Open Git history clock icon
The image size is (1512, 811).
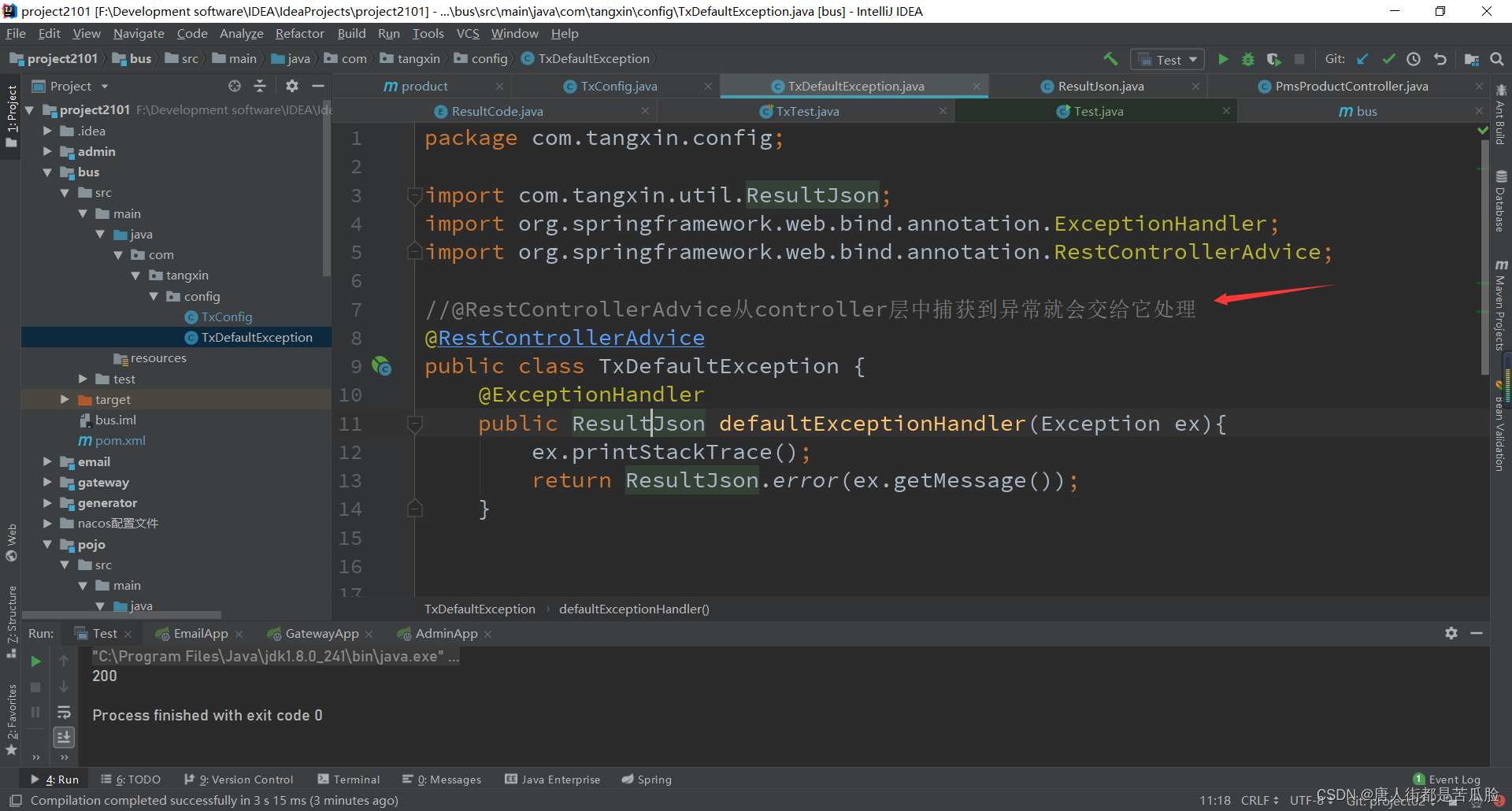click(x=1414, y=59)
